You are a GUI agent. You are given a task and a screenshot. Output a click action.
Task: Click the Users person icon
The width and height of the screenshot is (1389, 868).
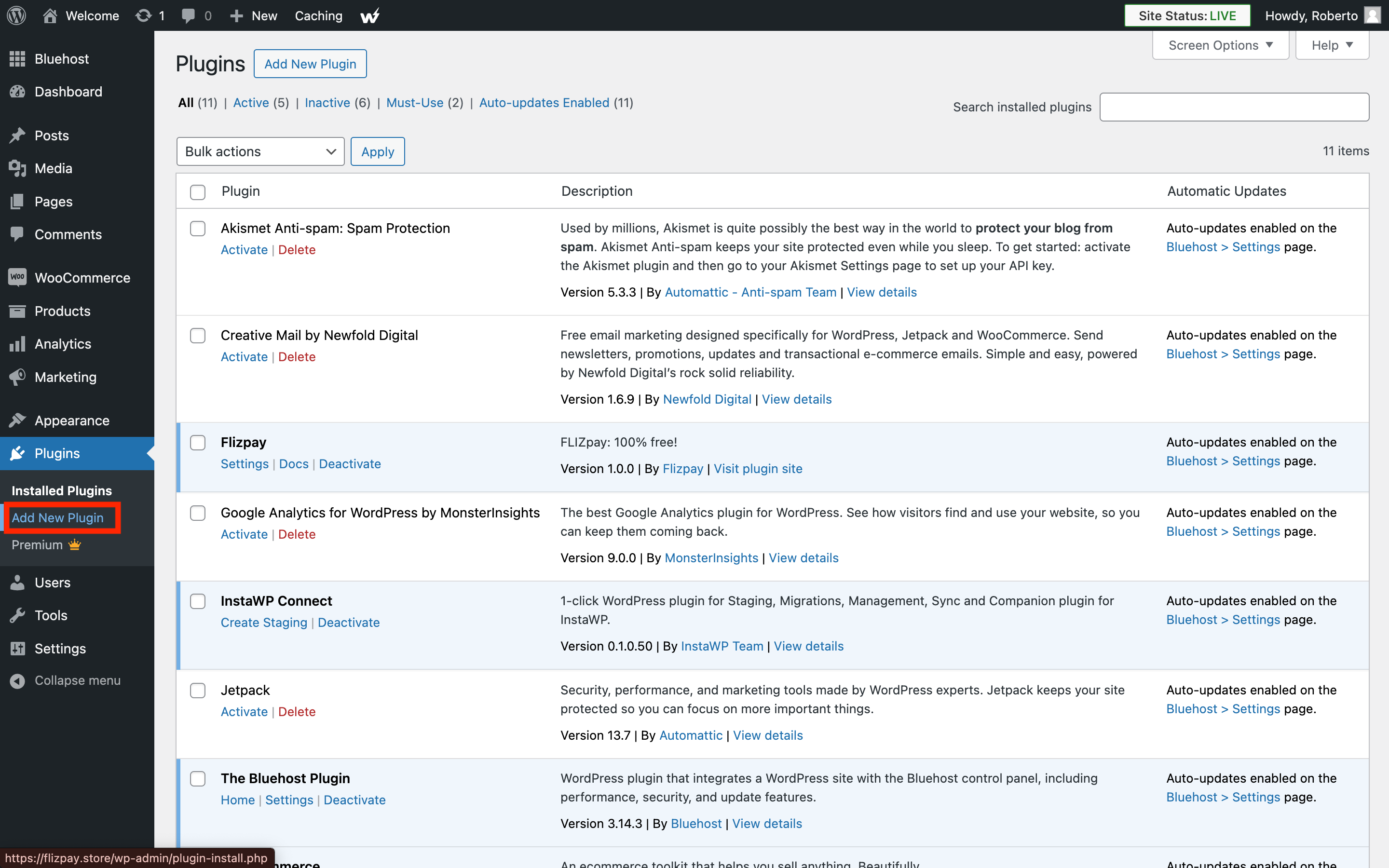click(x=17, y=582)
